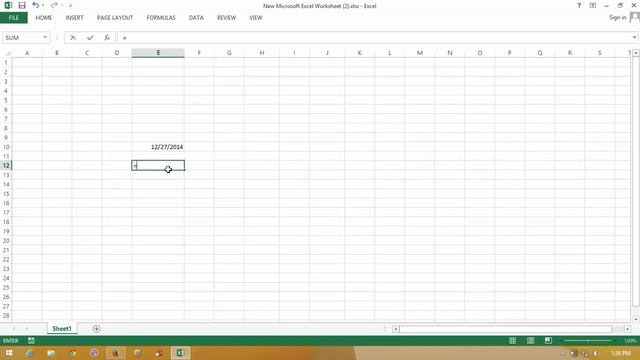Switch to Normal view in the status bar
Screen dimensions: 640x360
click(513, 340)
